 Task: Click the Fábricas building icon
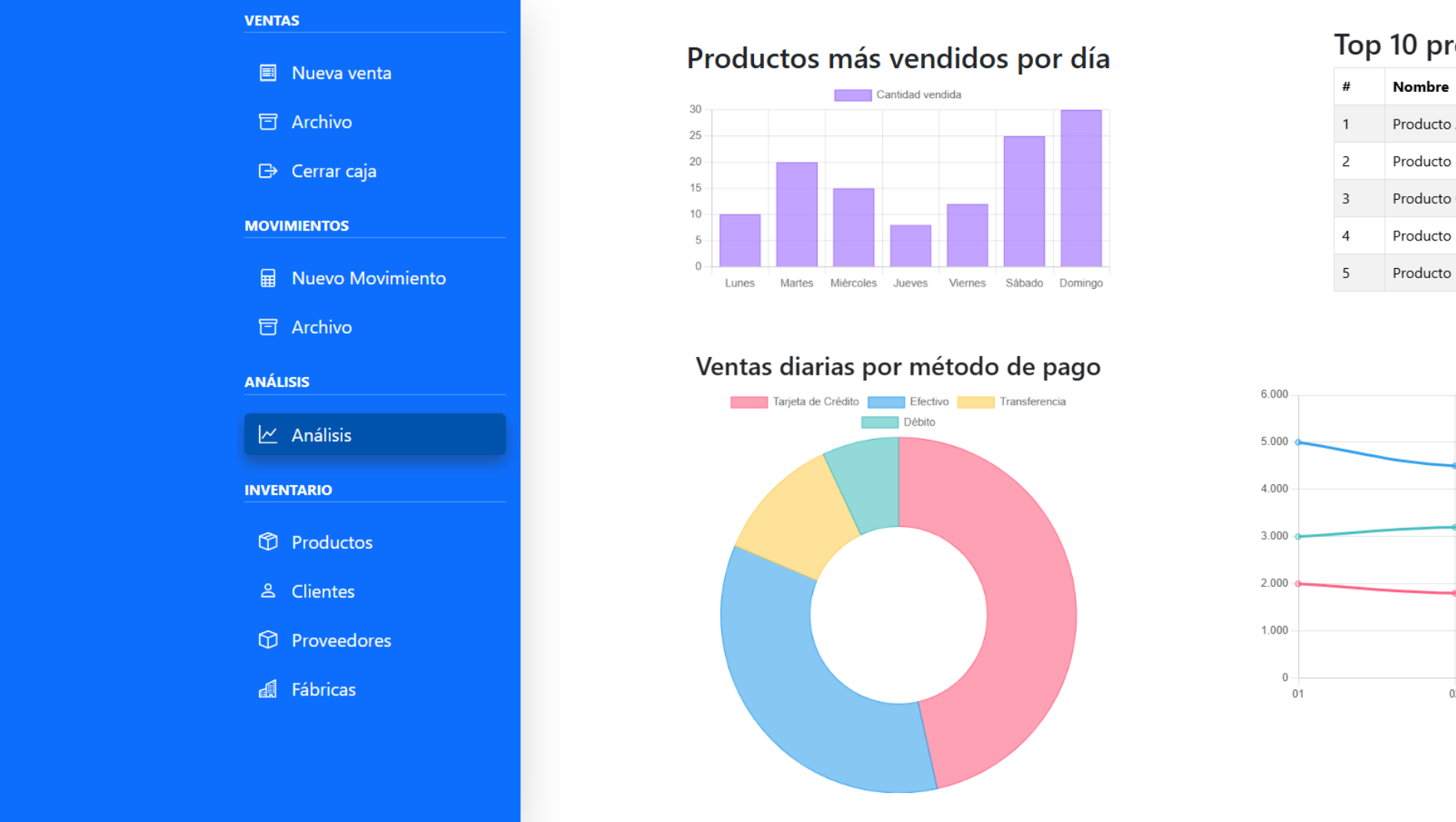click(267, 689)
